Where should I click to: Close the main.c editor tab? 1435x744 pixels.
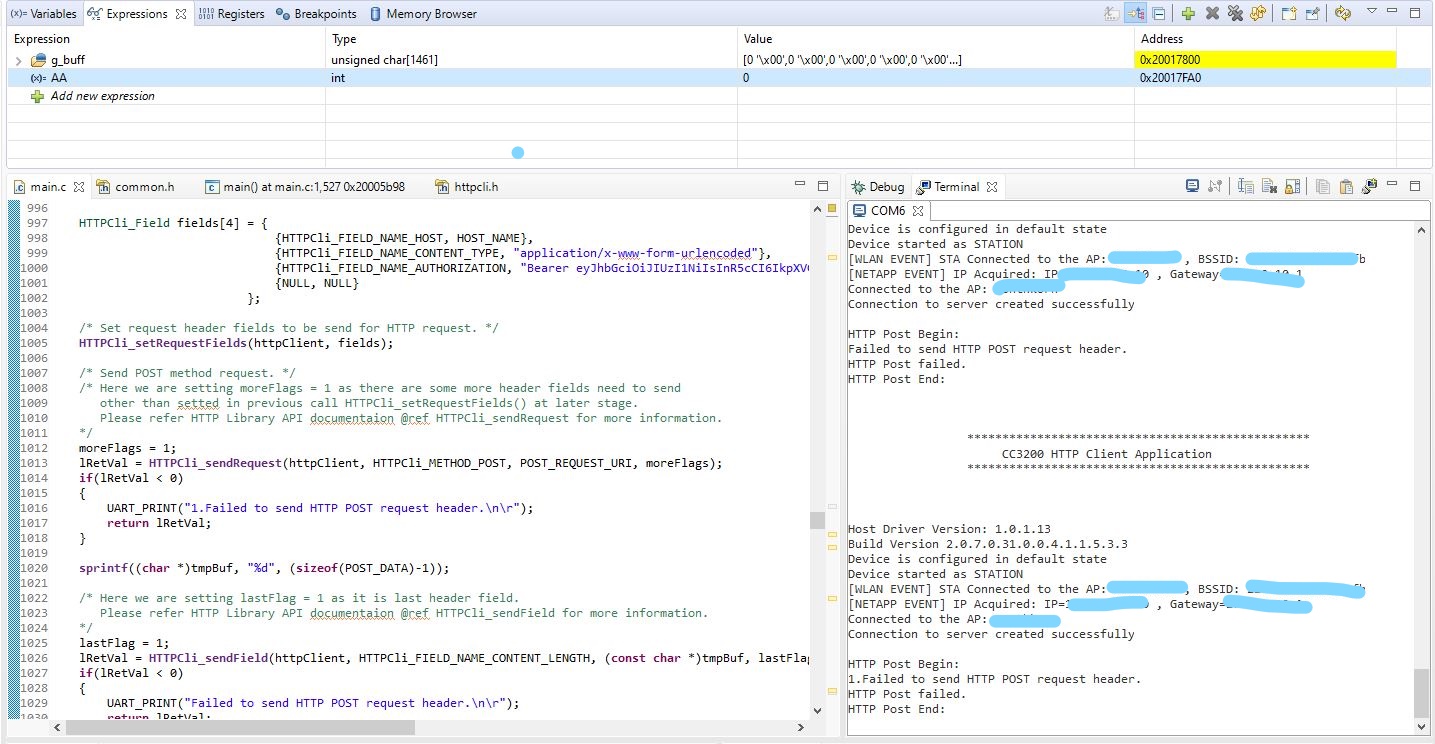(79, 187)
